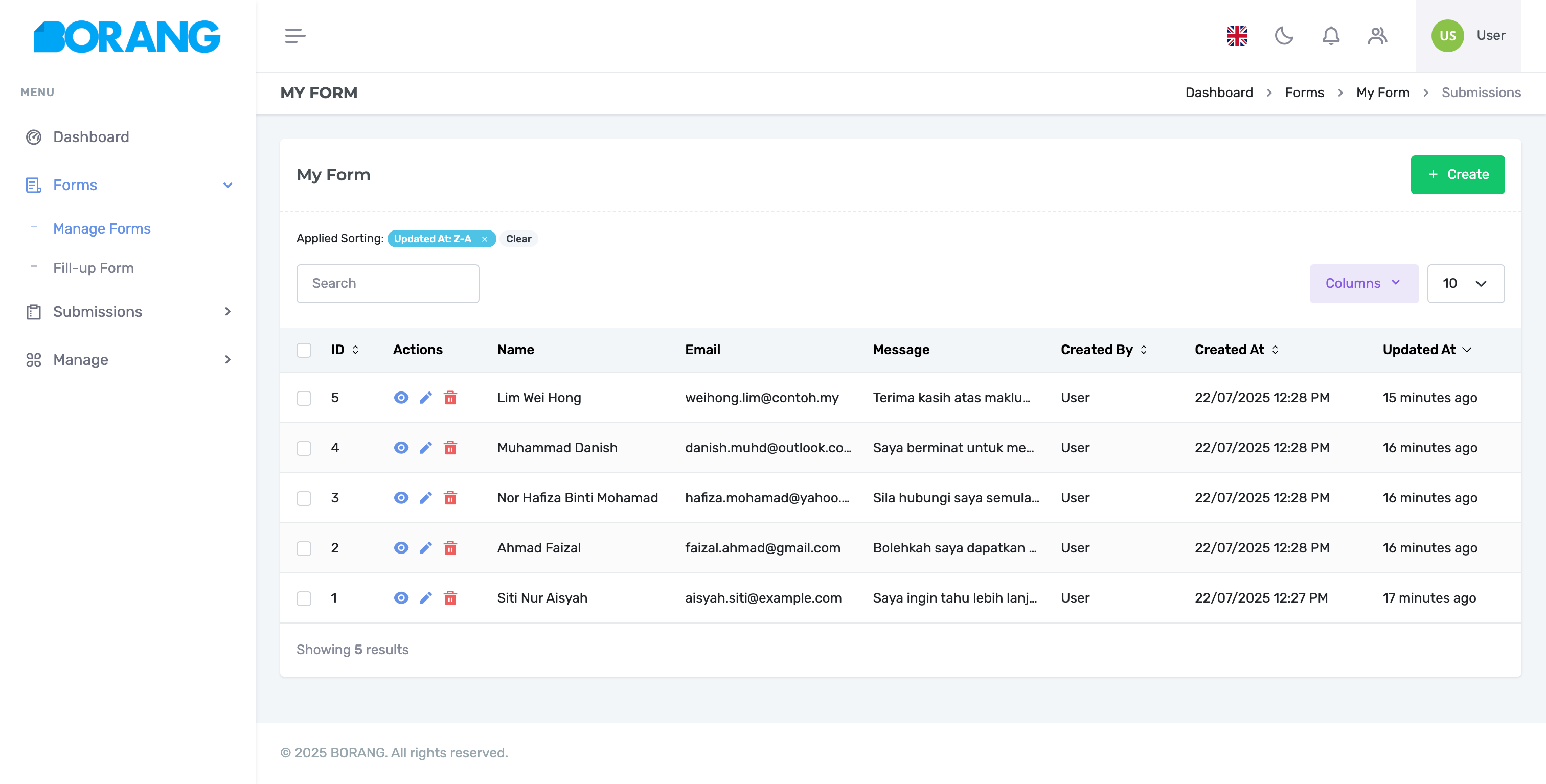Screen dimensions: 1546x784
Task: Toggle the sidebar hamburger menu icon
Action: click(x=294, y=35)
